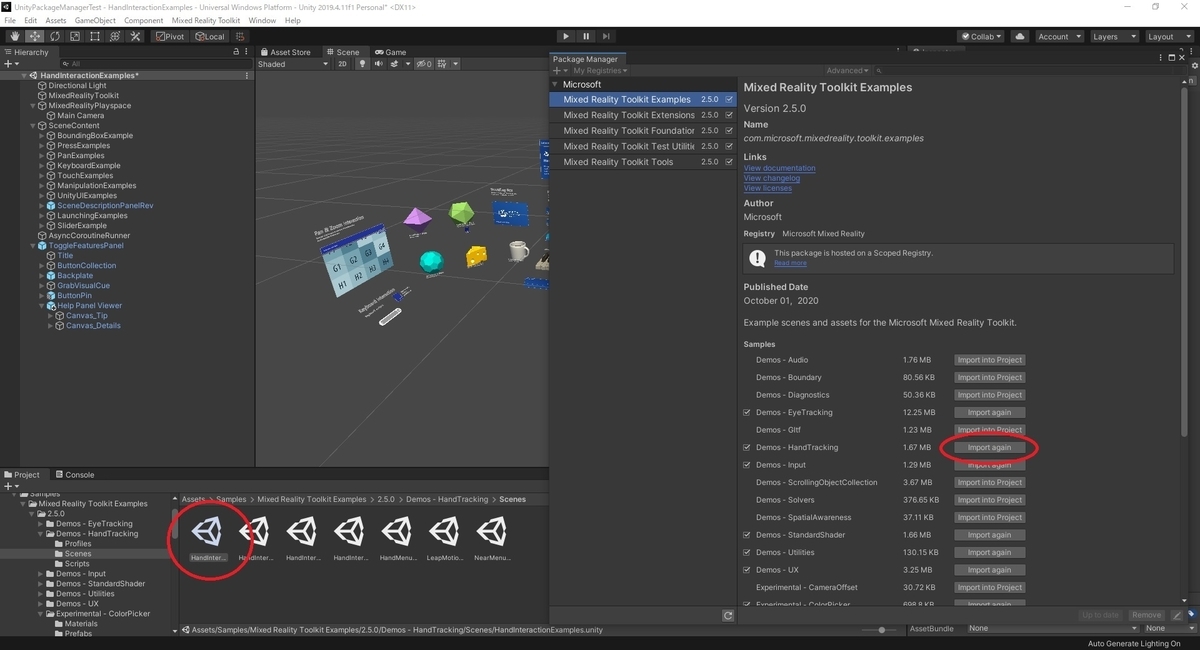Screen dimensions: 1200x650
Task: Select the Hand (pan) tool
Action: 14,36
